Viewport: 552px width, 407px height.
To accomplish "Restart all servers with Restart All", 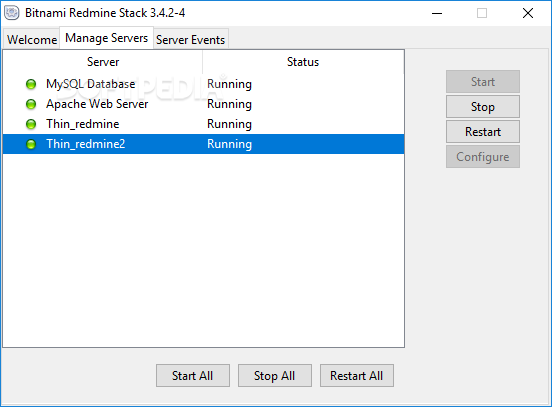I will point(357,376).
